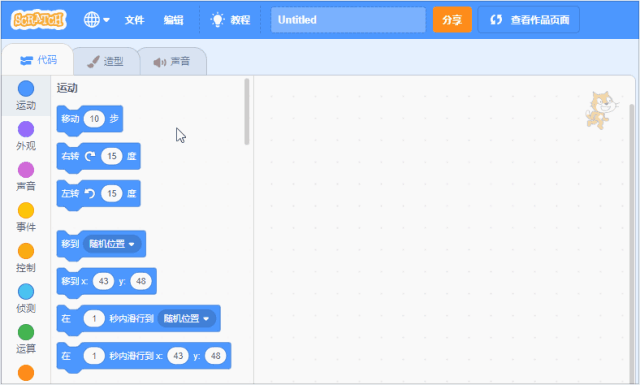Click y value 48 in 移到 x y block

pyautogui.click(x=141, y=281)
